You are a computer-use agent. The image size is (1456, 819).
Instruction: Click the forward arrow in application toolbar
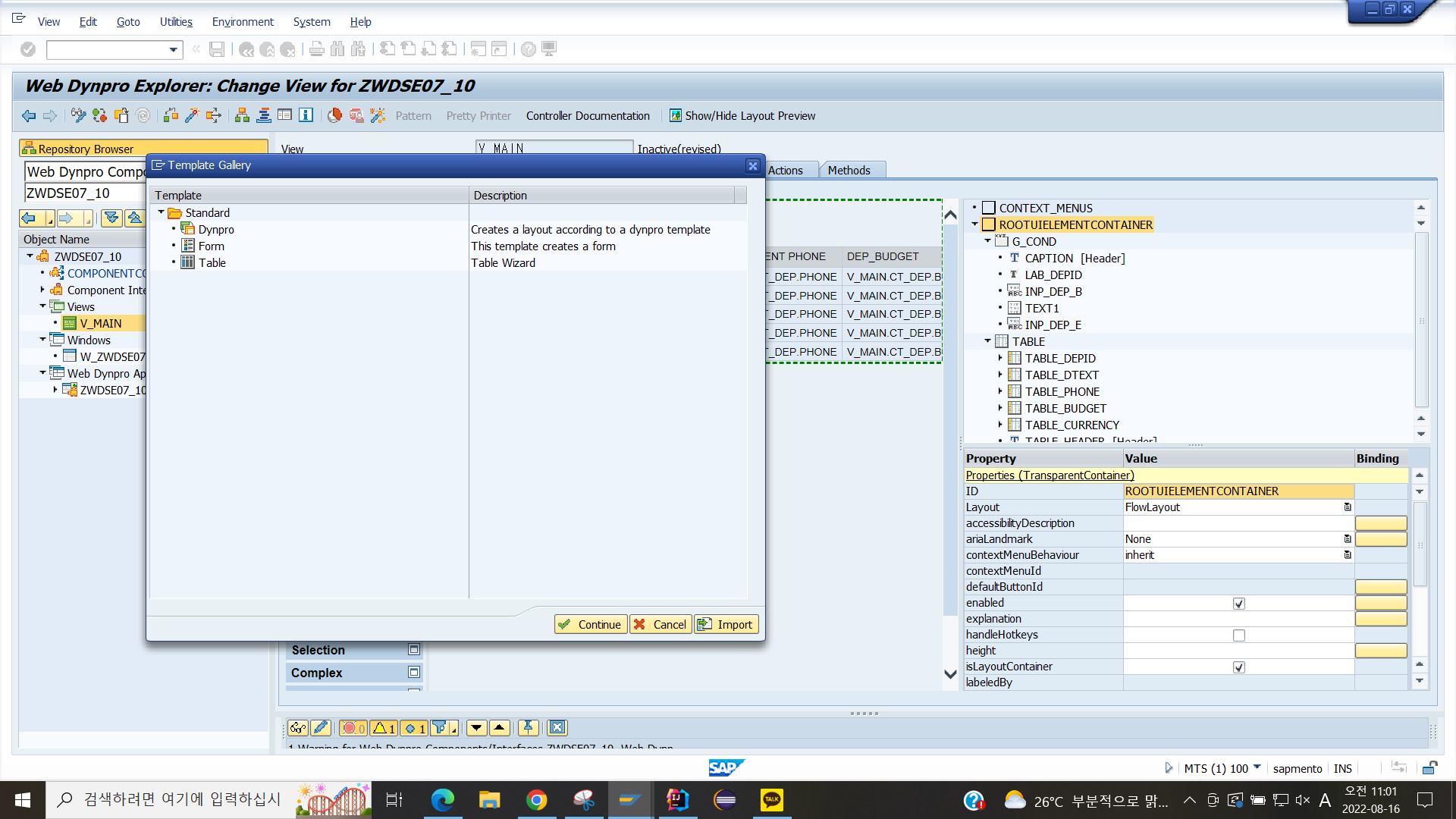tap(50, 115)
